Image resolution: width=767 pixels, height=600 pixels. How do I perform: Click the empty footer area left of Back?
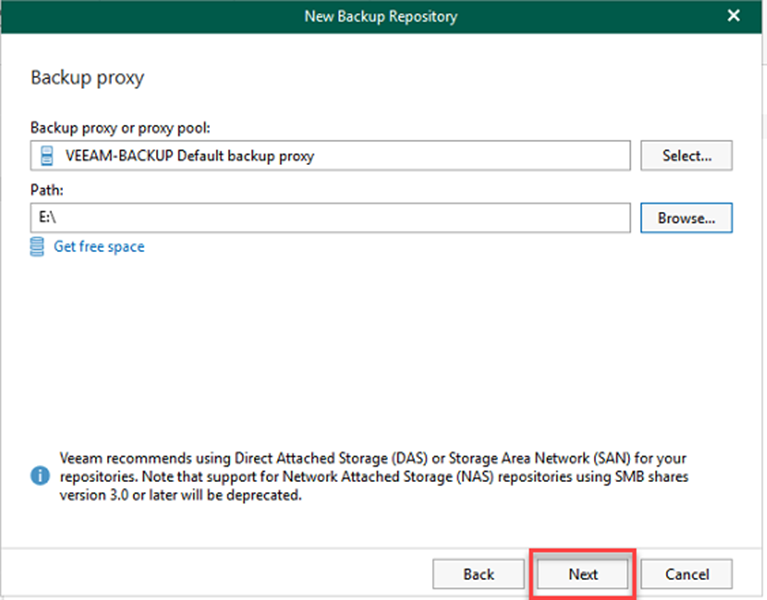pos(220,574)
